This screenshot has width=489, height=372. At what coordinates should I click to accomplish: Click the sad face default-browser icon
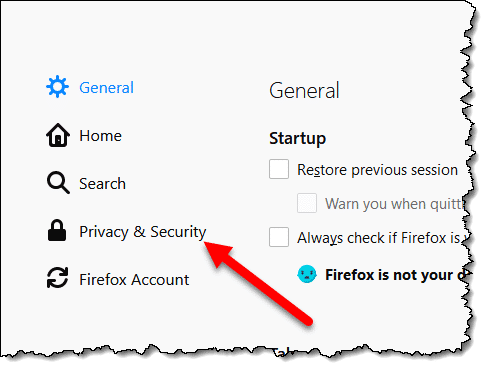pos(307,274)
